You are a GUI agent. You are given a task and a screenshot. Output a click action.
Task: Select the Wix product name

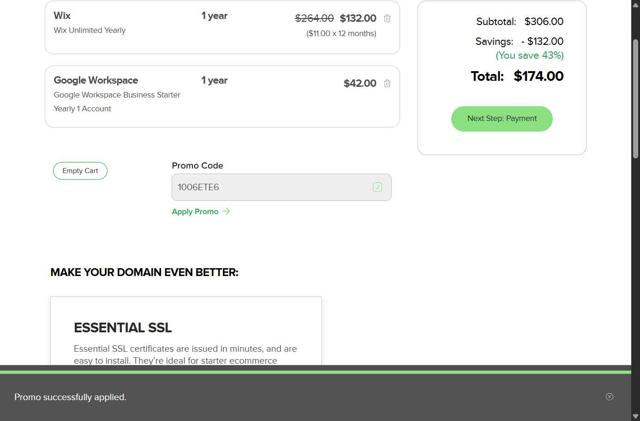pyautogui.click(x=62, y=16)
